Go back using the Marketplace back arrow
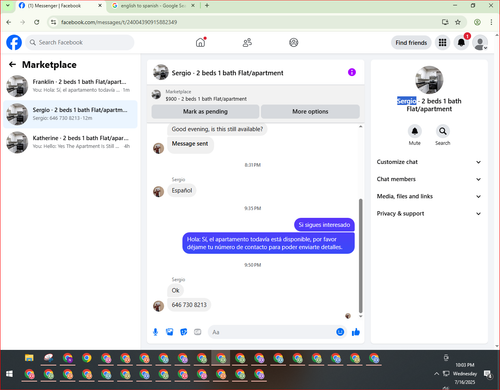The image size is (500, 390). (x=12, y=64)
